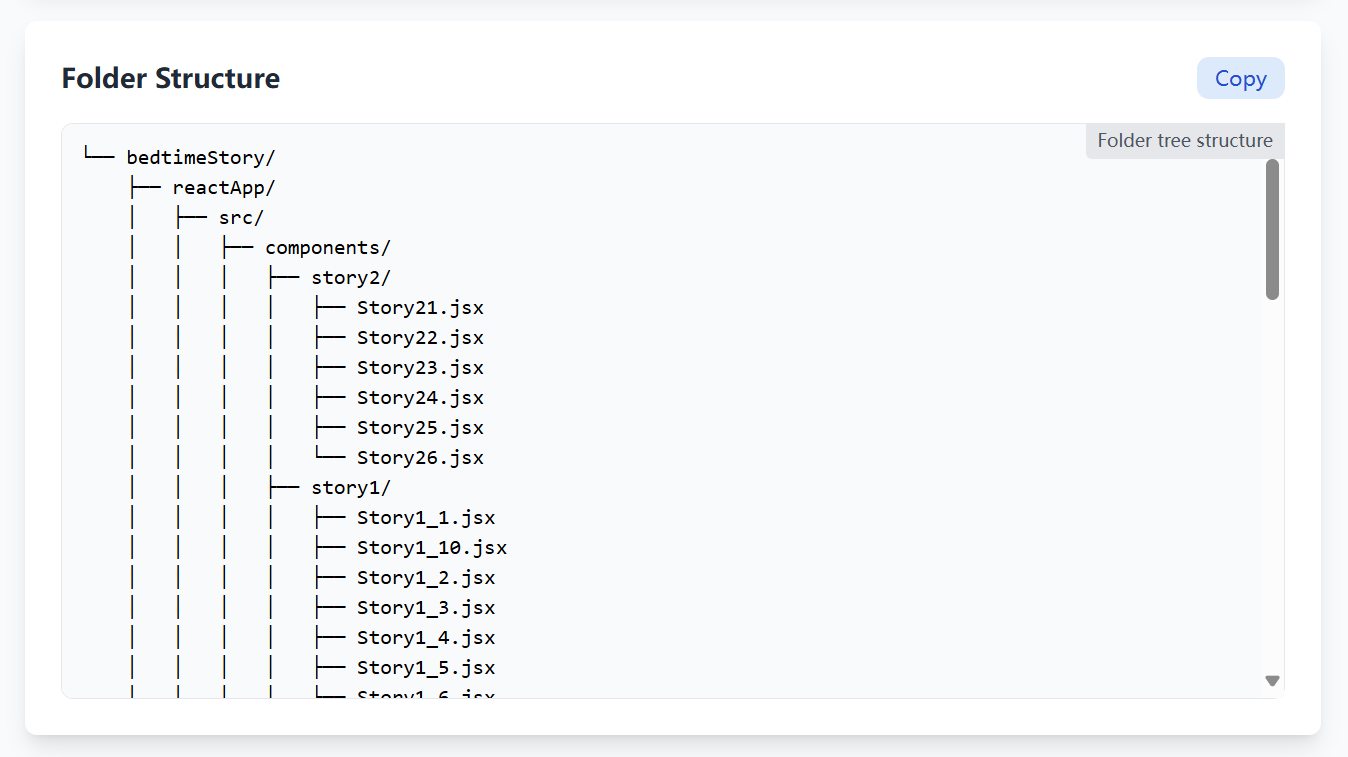This screenshot has width=1348, height=757.
Task: Select the reactApp/ folder entry
Action: point(224,187)
